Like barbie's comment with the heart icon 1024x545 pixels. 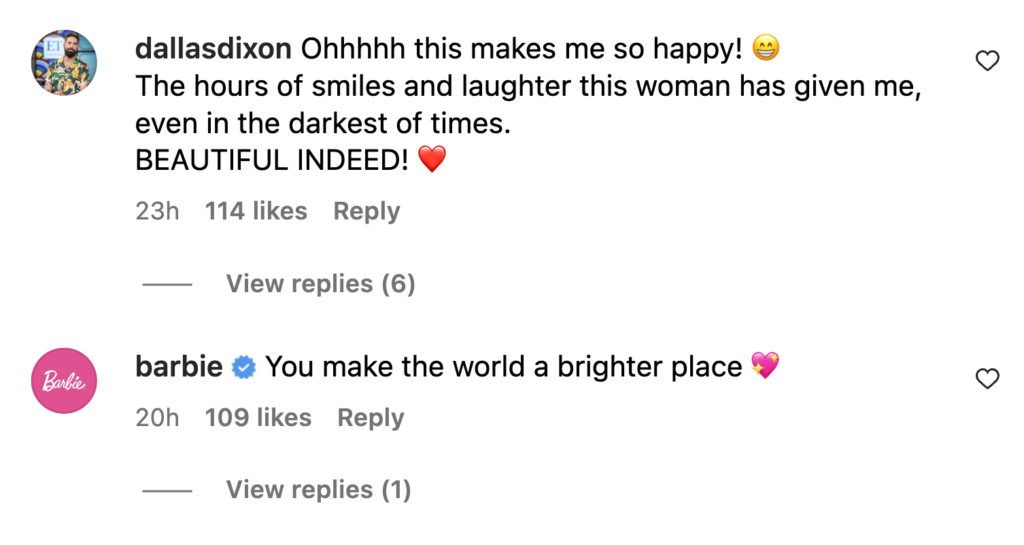[987, 379]
